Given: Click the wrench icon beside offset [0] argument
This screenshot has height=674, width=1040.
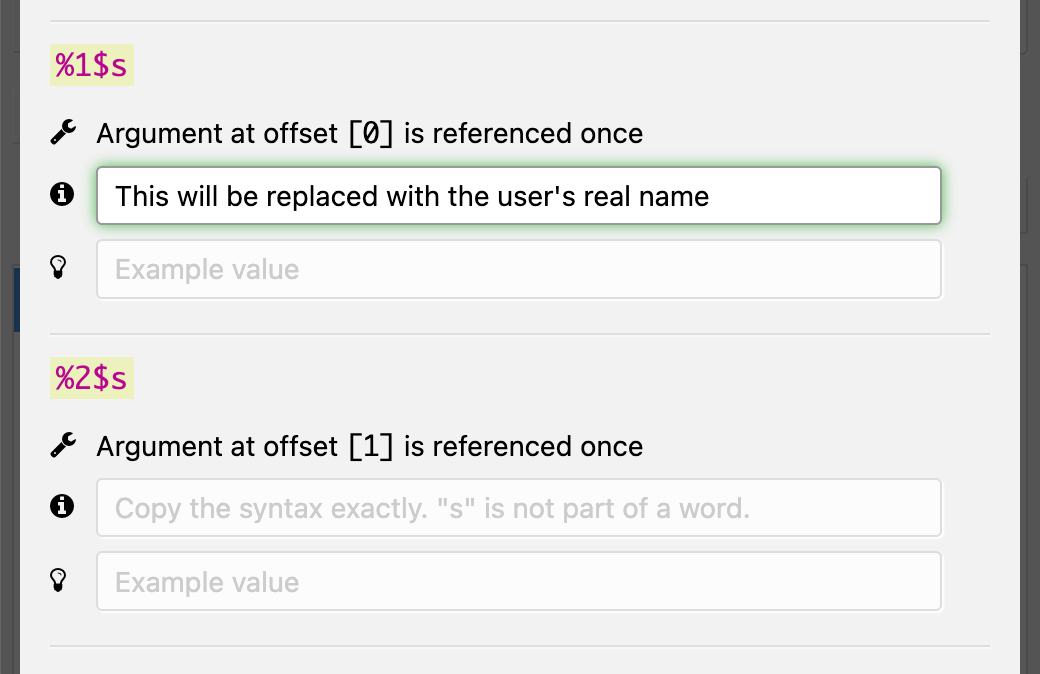Looking at the screenshot, I should [x=62, y=133].
